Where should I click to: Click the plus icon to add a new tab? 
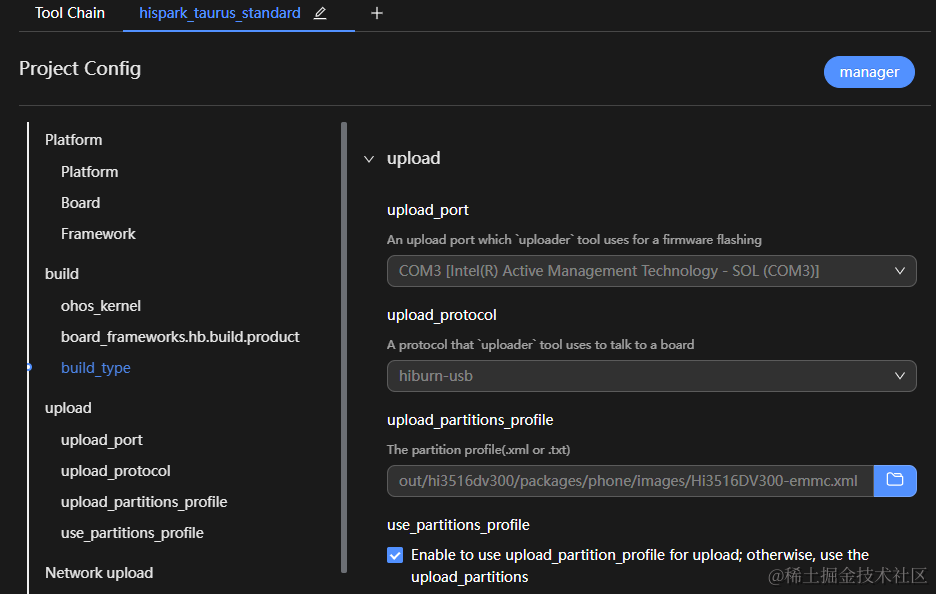click(x=377, y=14)
